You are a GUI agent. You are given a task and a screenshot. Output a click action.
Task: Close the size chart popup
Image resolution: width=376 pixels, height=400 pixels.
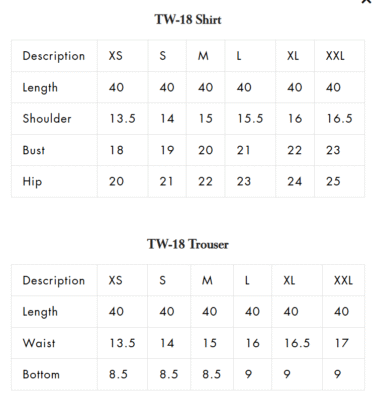[366, 1]
